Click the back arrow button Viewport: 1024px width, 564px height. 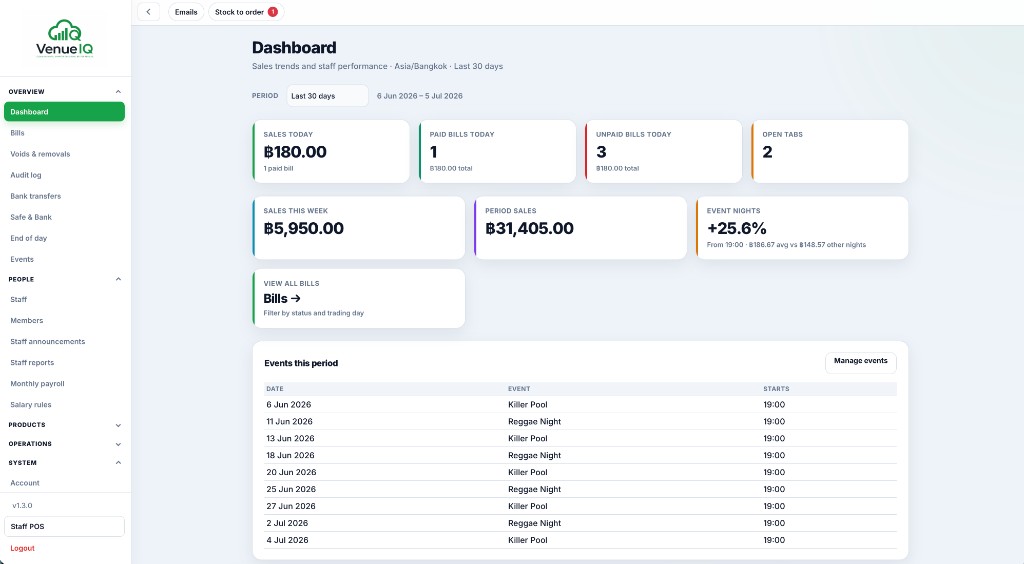tap(148, 12)
